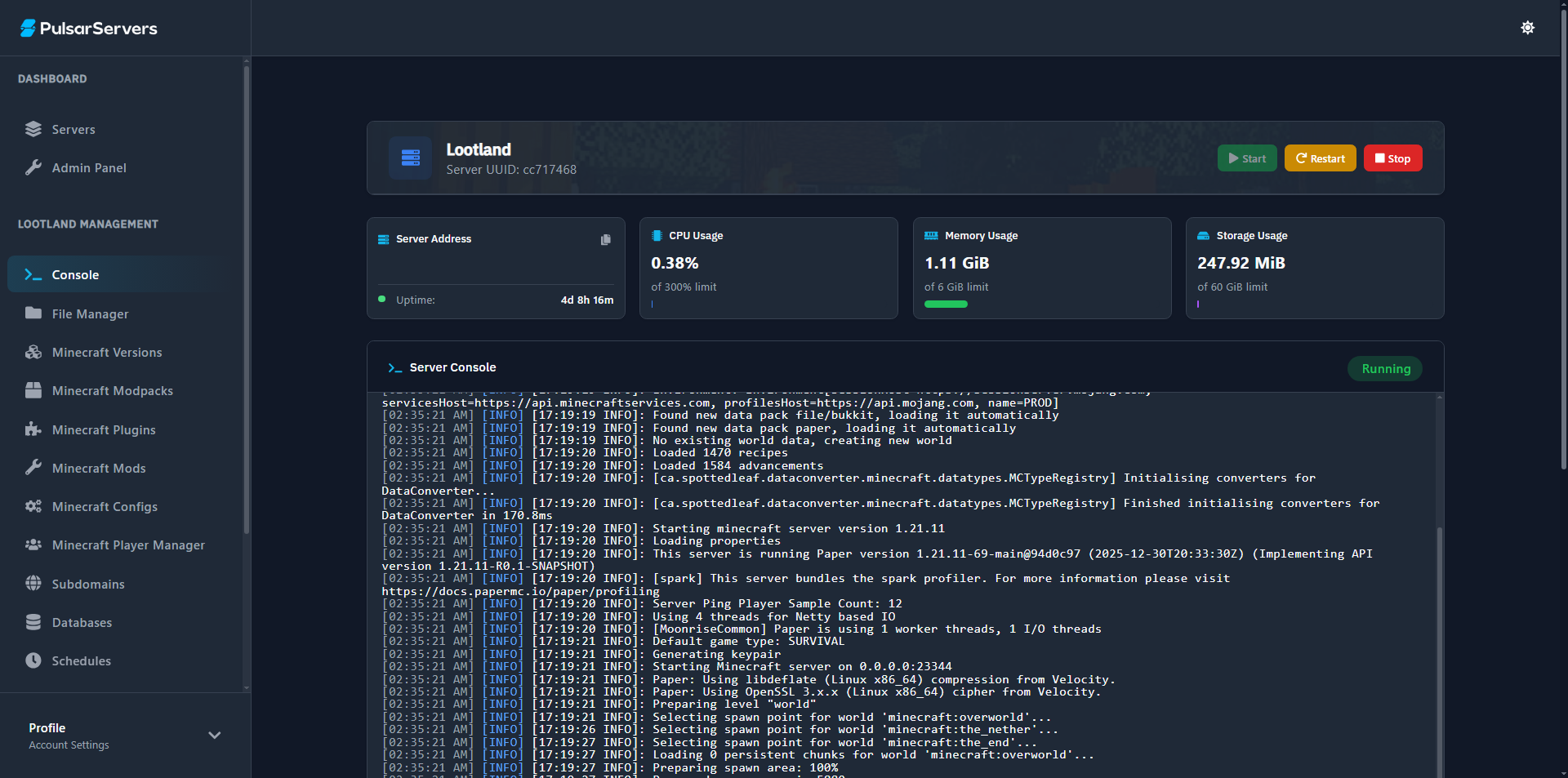
Task: Click the Memory Usage RAM icon
Action: pos(931,235)
